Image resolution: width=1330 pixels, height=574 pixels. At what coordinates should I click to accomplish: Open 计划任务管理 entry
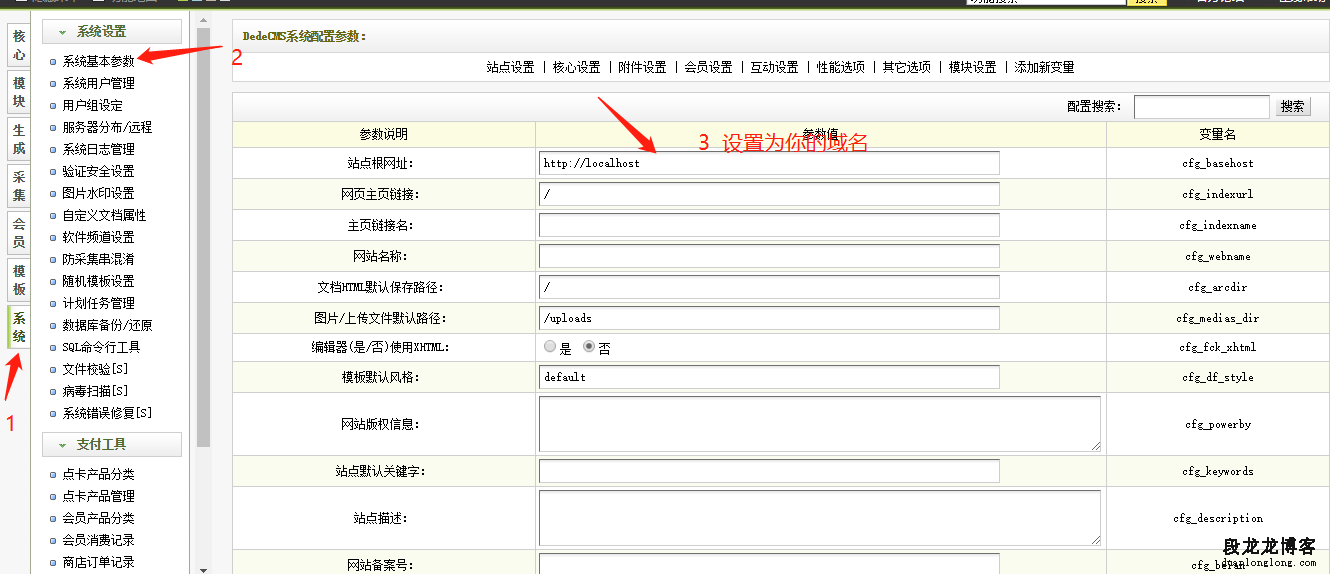pos(98,303)
